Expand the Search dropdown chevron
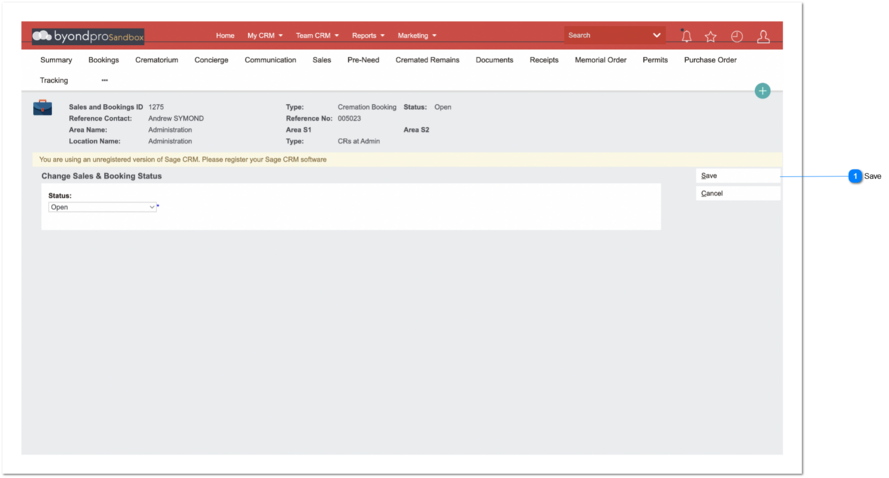Screen dimensions: 889x478 pos(657,35)
